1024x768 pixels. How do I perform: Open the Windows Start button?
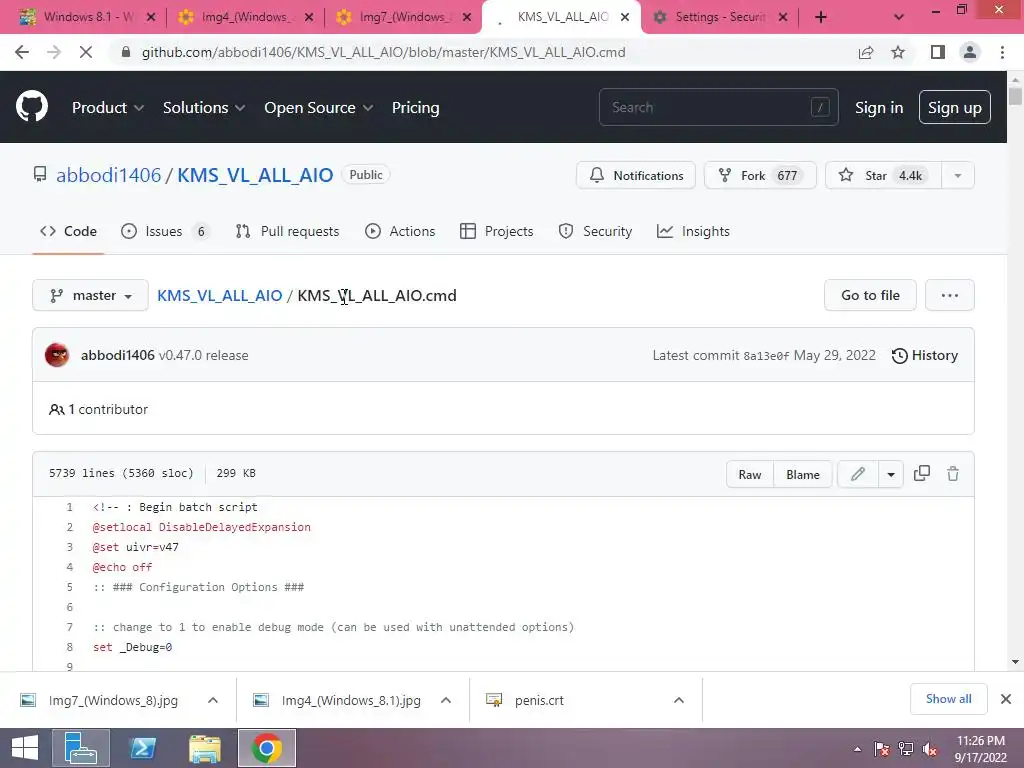25,748
